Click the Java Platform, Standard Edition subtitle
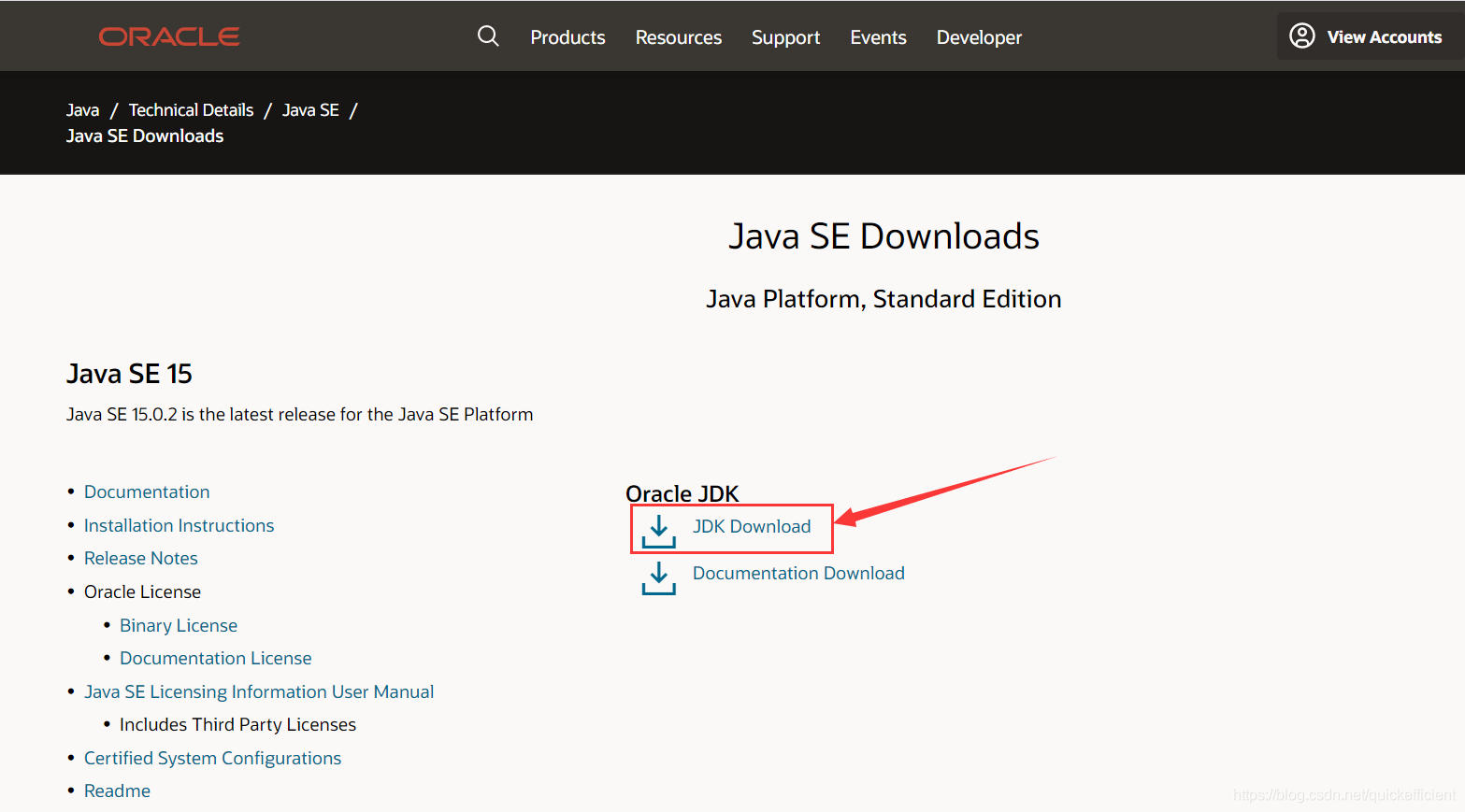1465x812 pixels. tap(883, 299)
